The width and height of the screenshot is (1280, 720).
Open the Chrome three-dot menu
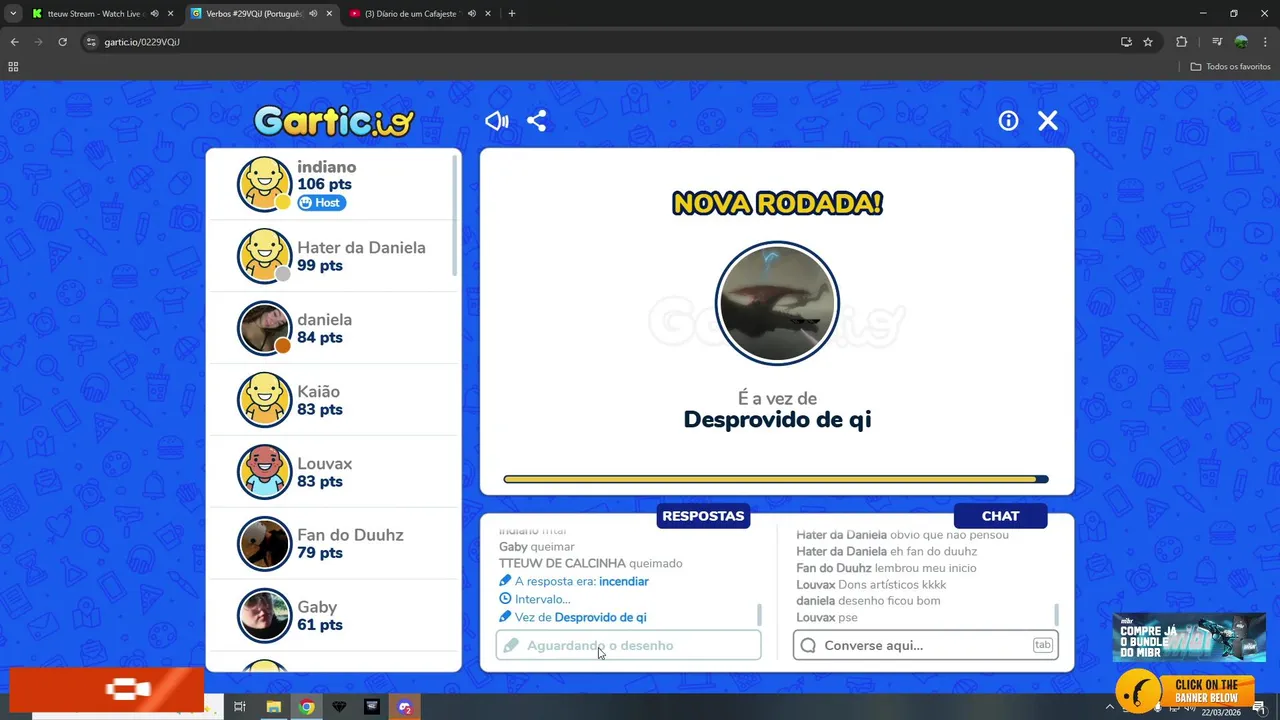pyautogui.click(x=1264, y=42)
